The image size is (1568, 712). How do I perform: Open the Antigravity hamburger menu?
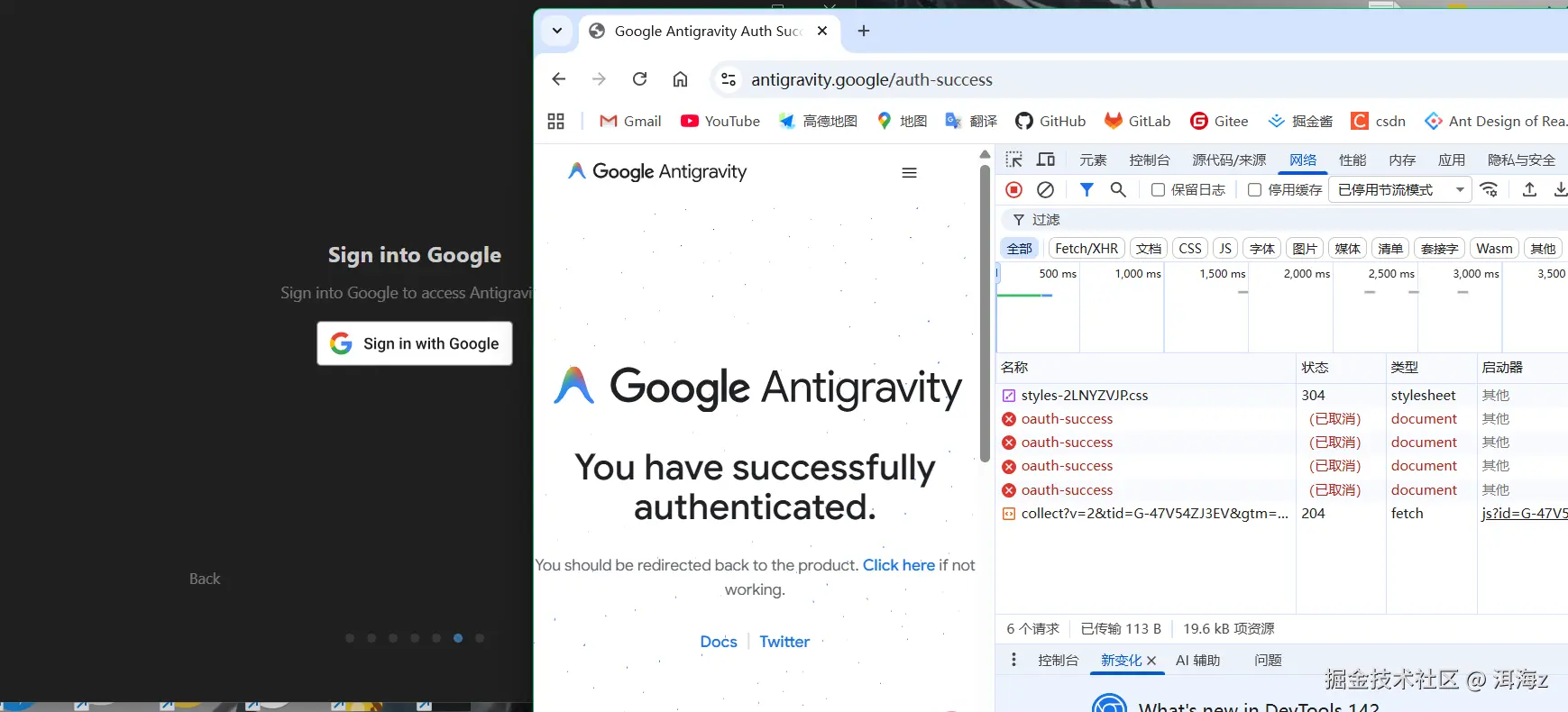tap(909, 172)
